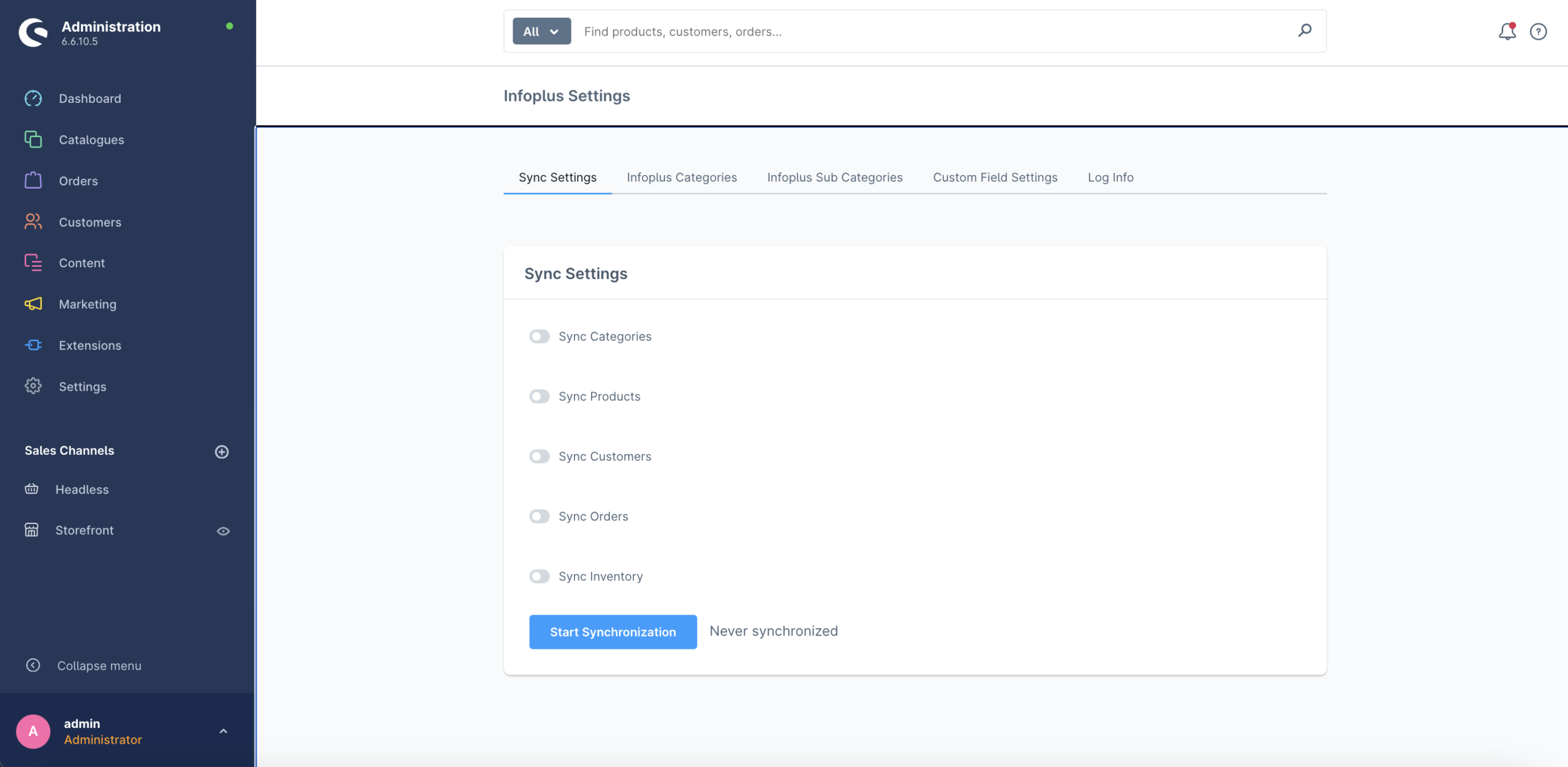Image resolution: width=1568 pixels, height=767 pixels.
Task: Open Marketing via megaphone icon
Action: (33, 304)
